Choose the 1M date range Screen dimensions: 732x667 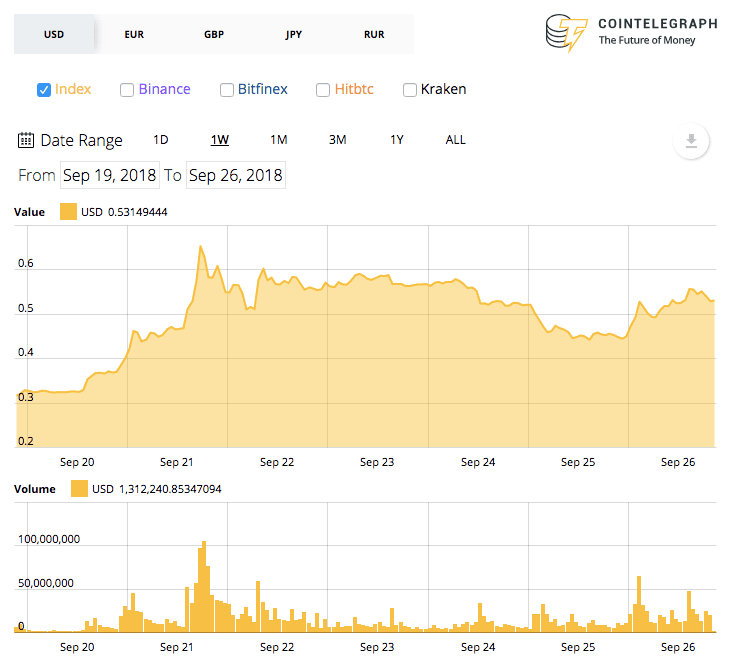(279, 140)
